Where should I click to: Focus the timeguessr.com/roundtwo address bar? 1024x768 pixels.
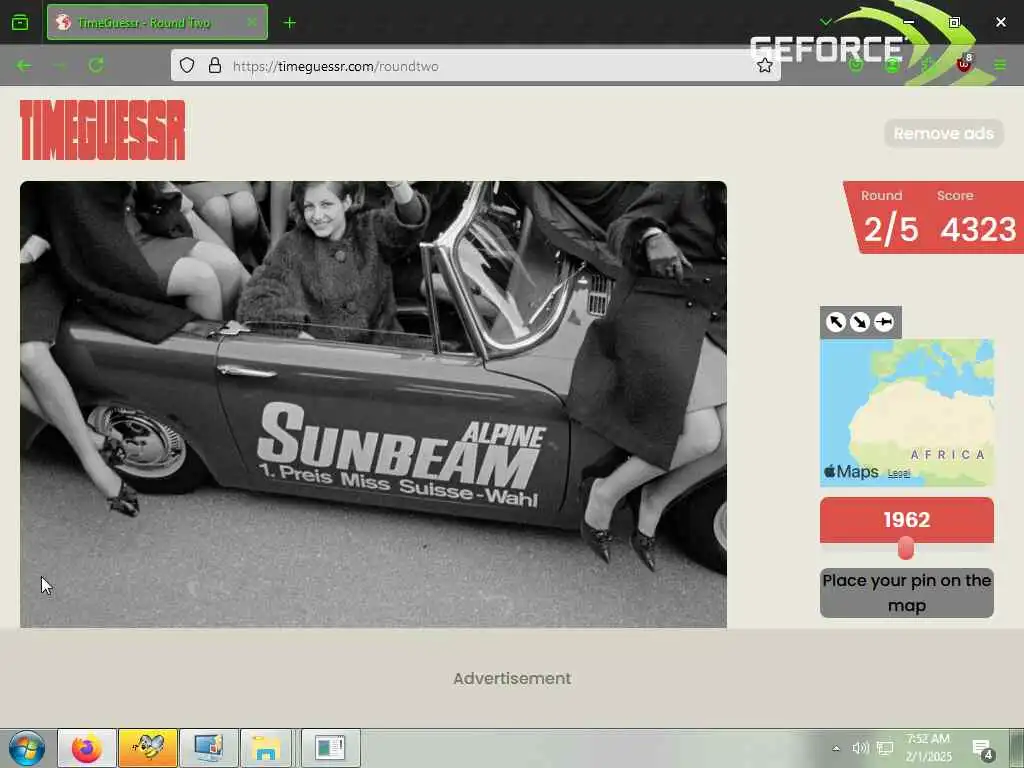point(475,66)
